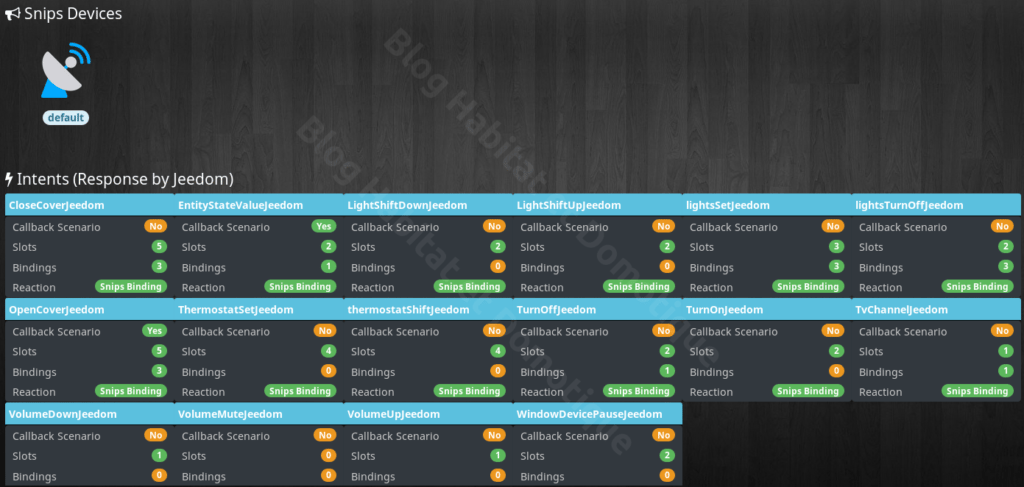Open the OpenCoverJeedom intent header
The height and width of the screenshot is (487, 1024).
point(89,309)
